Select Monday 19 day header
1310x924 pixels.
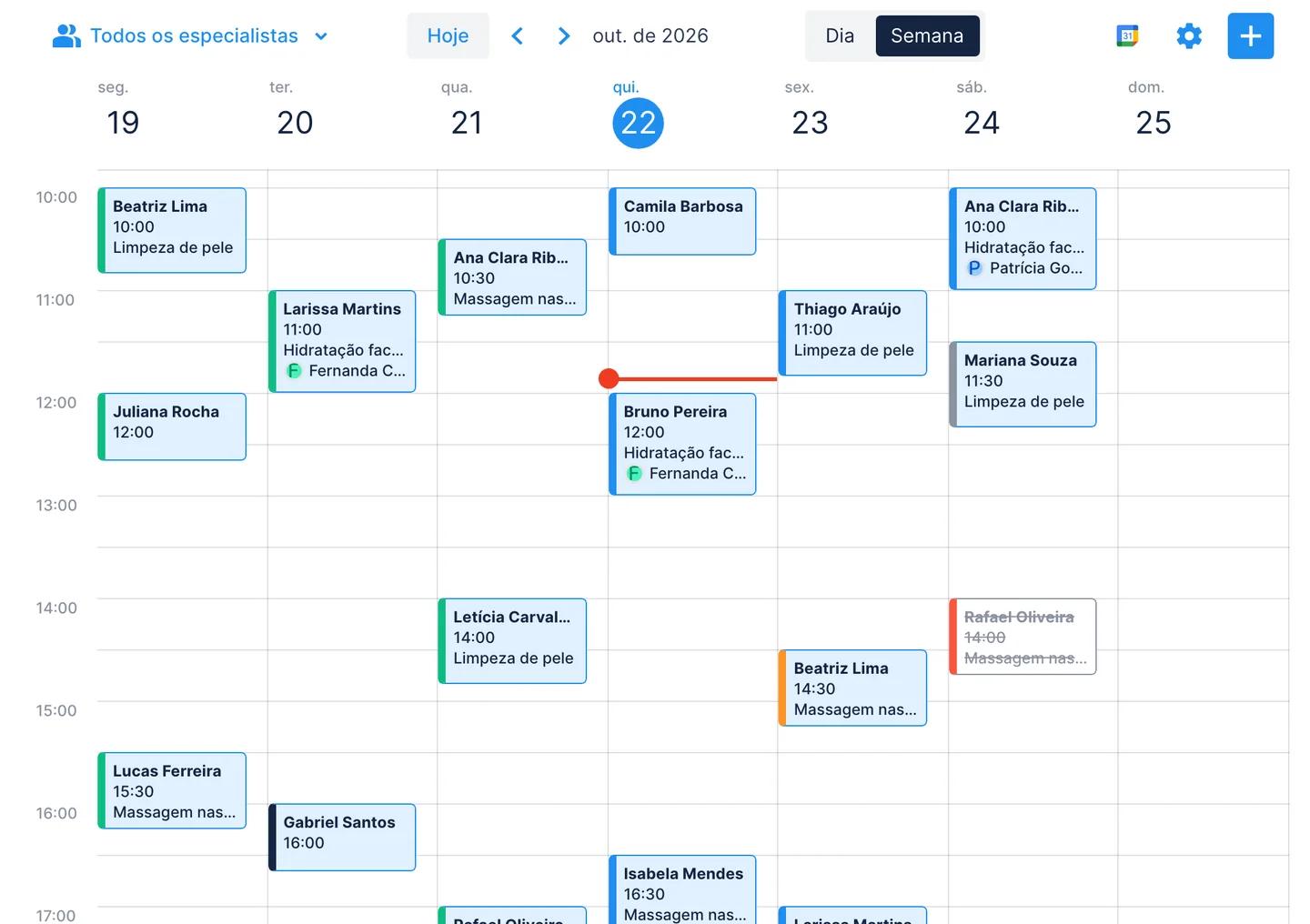click(123, 123)
